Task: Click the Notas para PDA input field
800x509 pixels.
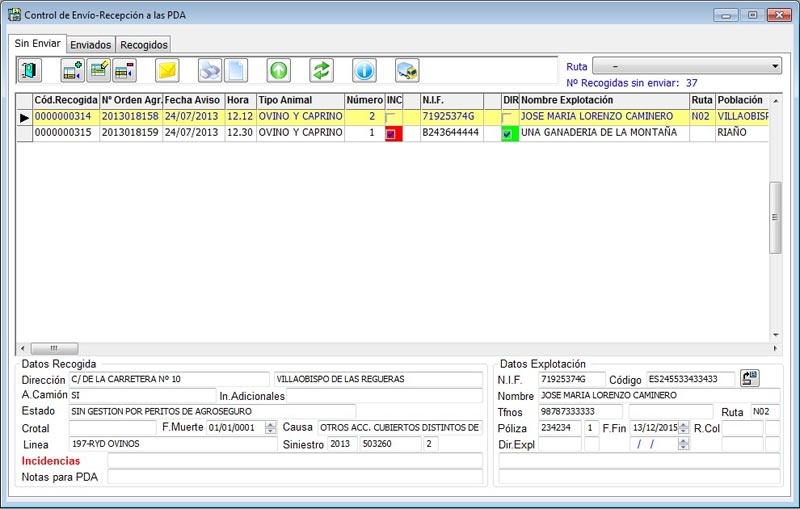Action: 294,477
